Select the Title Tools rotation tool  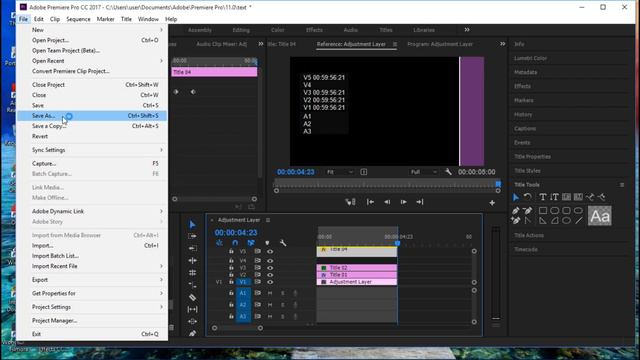point(528,198)
